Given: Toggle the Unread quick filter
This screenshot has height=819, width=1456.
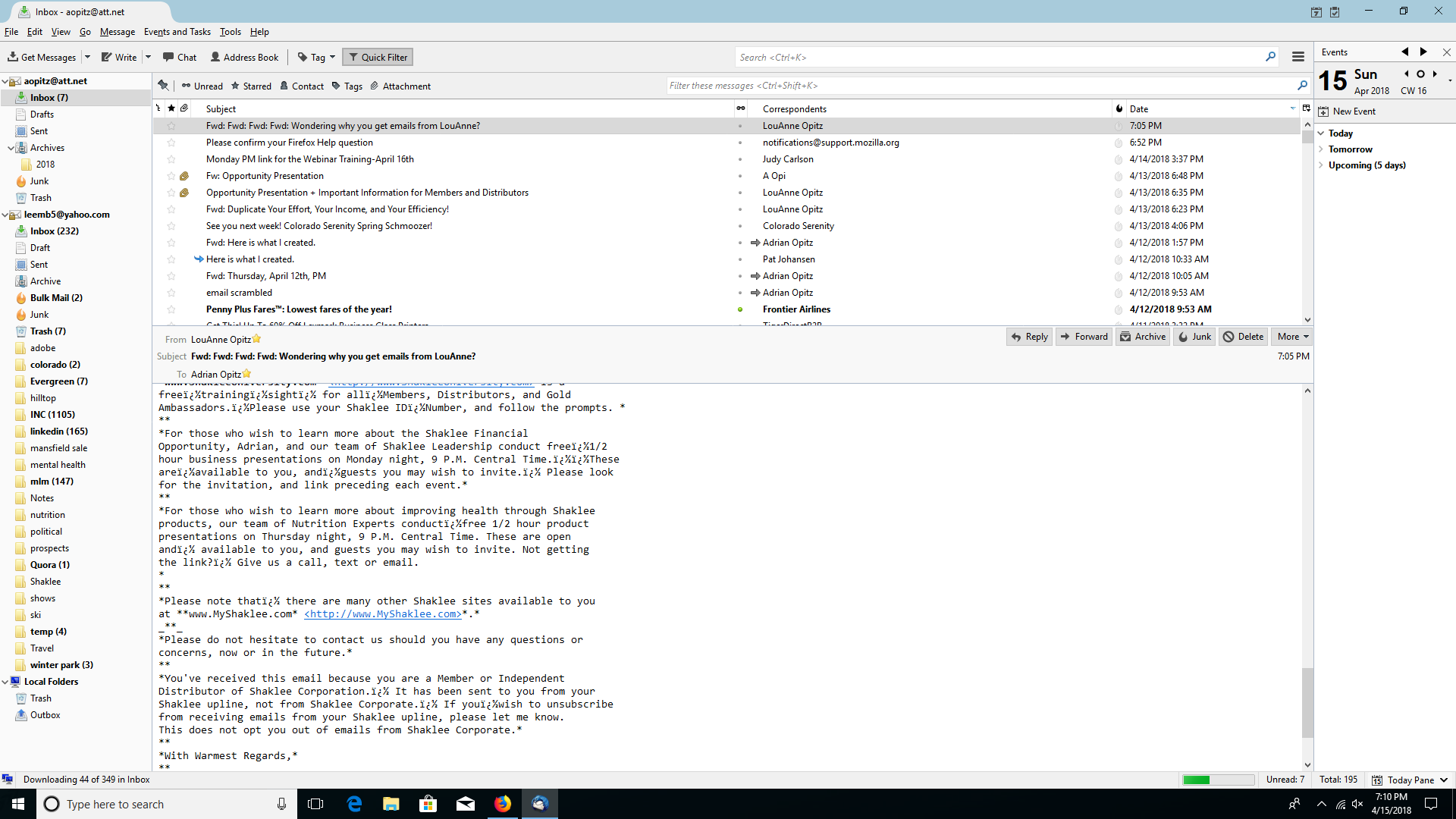Looking at the screenshot, I should click(x=202, y=86).
